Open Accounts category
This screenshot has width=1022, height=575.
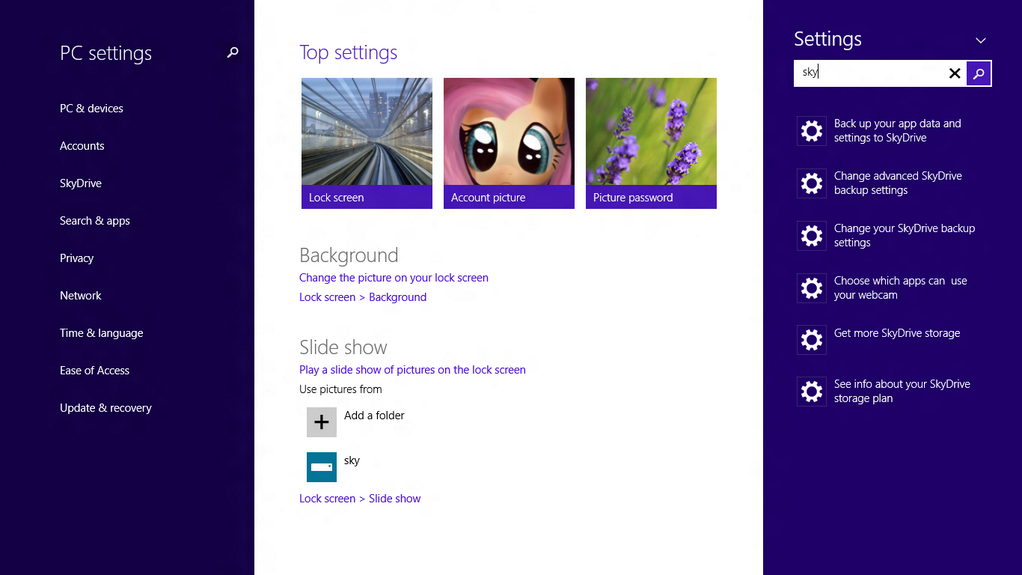click(81, 145)
